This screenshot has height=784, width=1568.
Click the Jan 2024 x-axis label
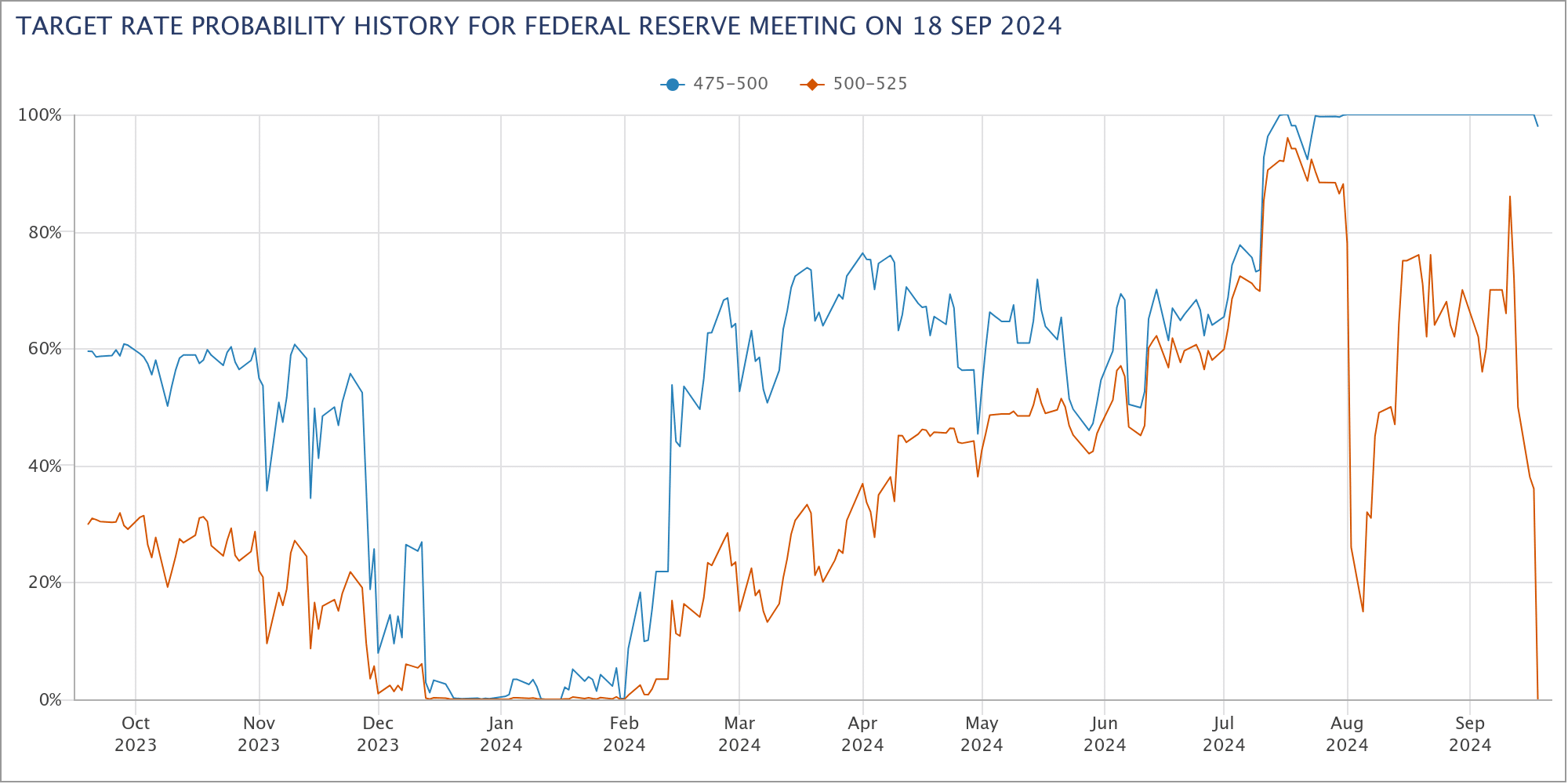tap(501, 734)
